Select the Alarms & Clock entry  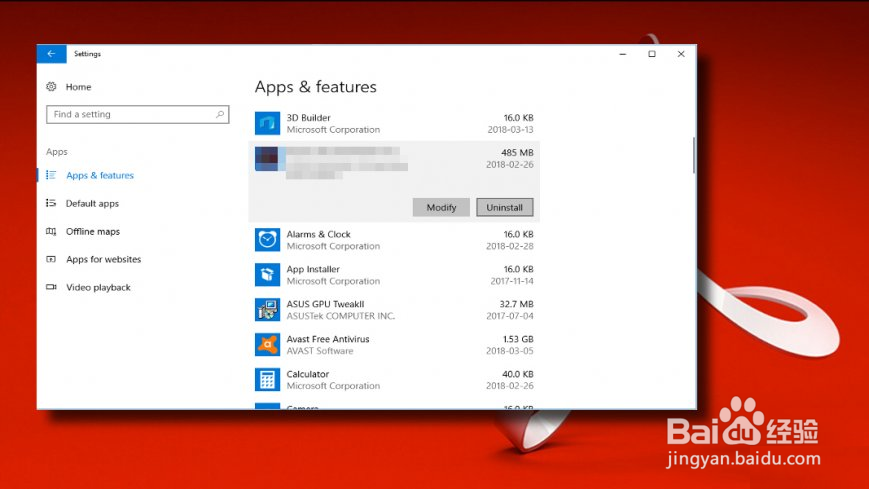[318, 234]
